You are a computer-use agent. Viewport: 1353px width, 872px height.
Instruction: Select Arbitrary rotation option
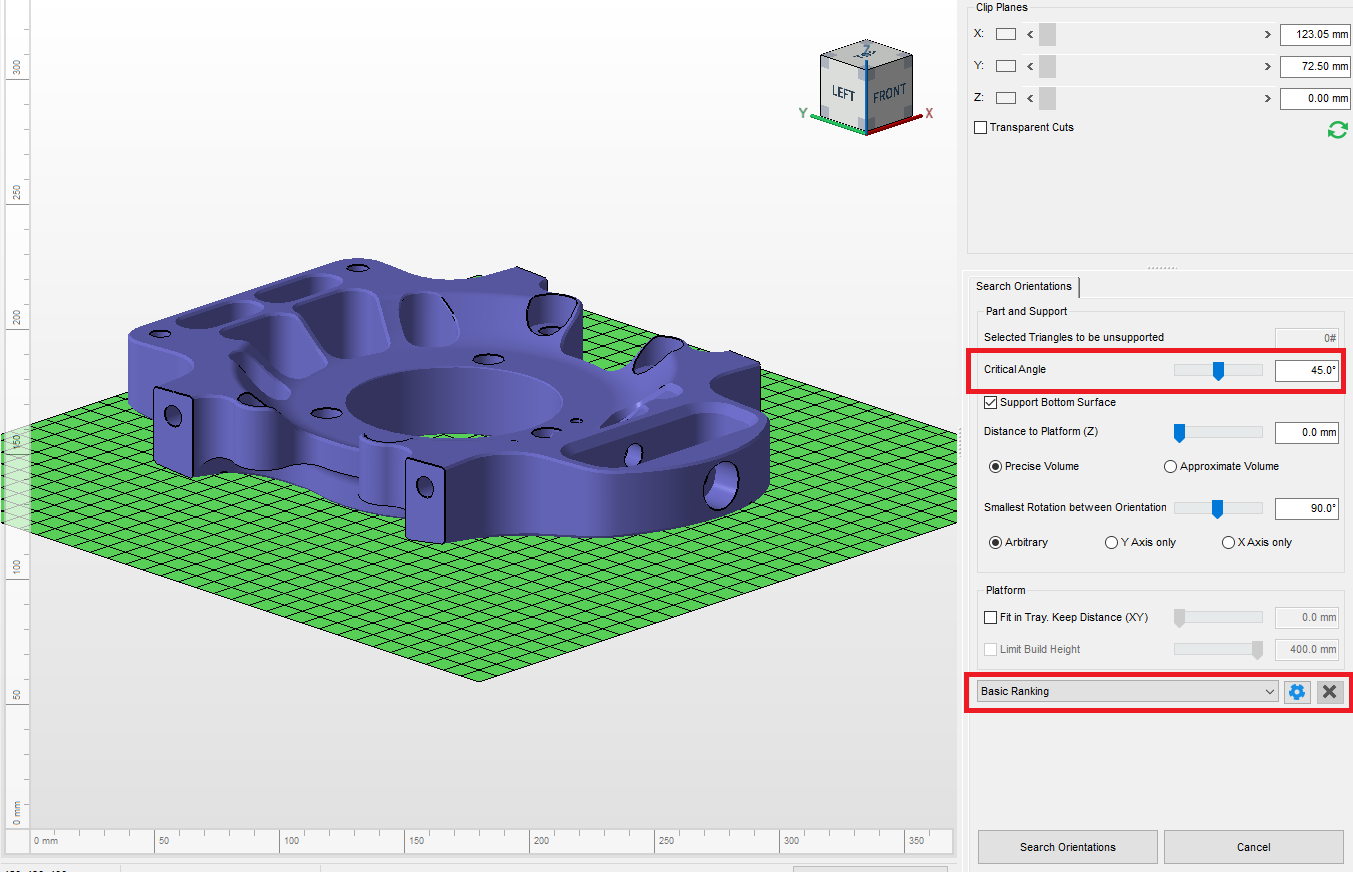[995, 542]
